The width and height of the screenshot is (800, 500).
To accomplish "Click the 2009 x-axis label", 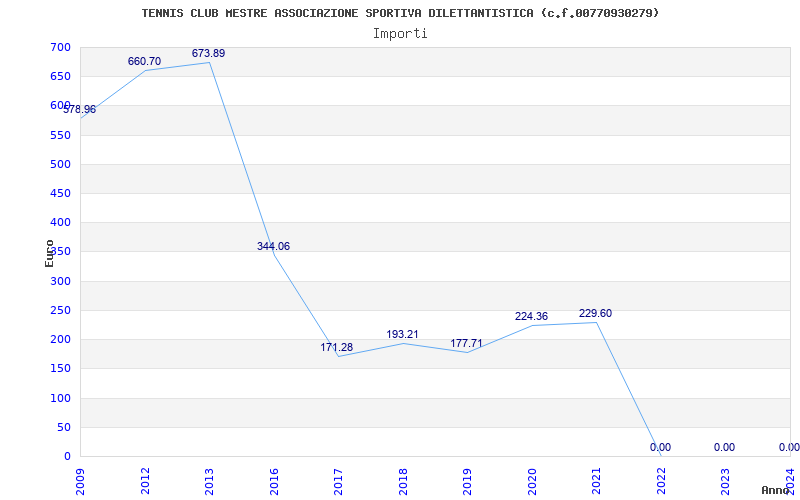I will click(x=81, y=482).
